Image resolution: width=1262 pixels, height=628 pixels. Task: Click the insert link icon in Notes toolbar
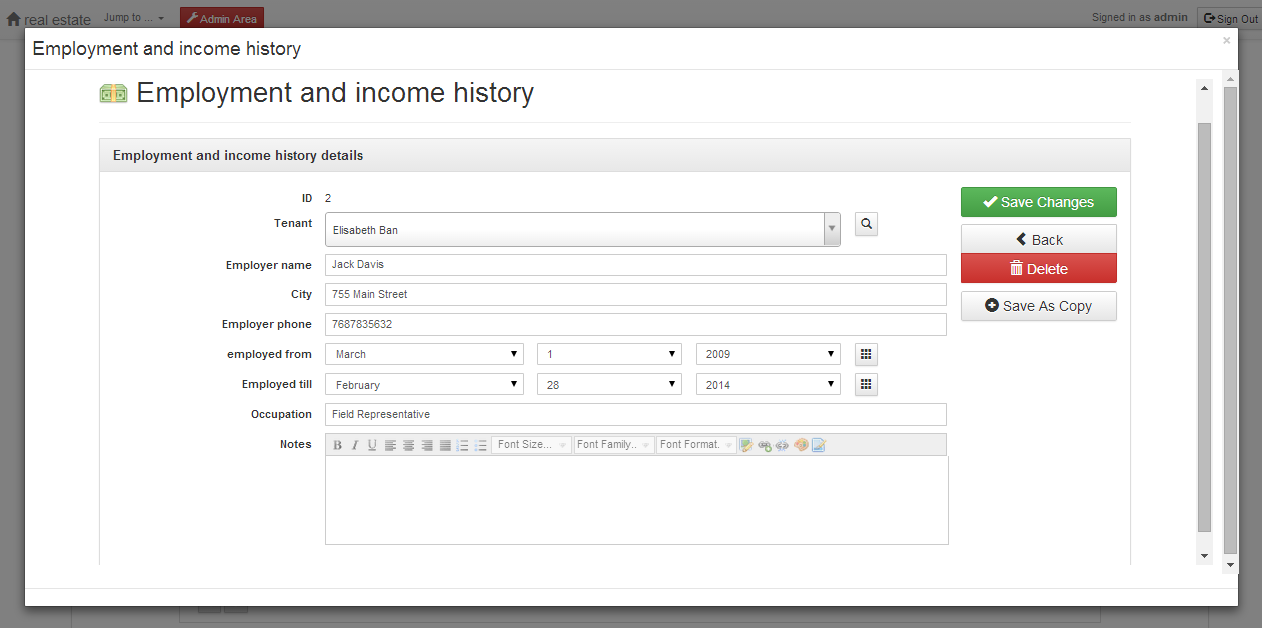pyautogui.click(x=764, y=445)
